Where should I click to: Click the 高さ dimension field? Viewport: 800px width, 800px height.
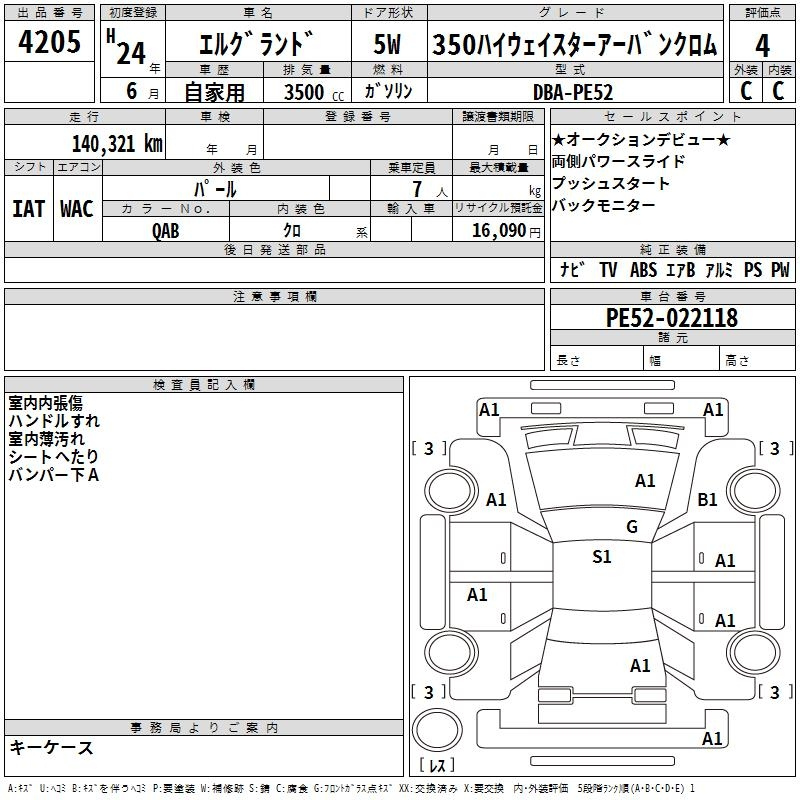[x=757, y=358]
